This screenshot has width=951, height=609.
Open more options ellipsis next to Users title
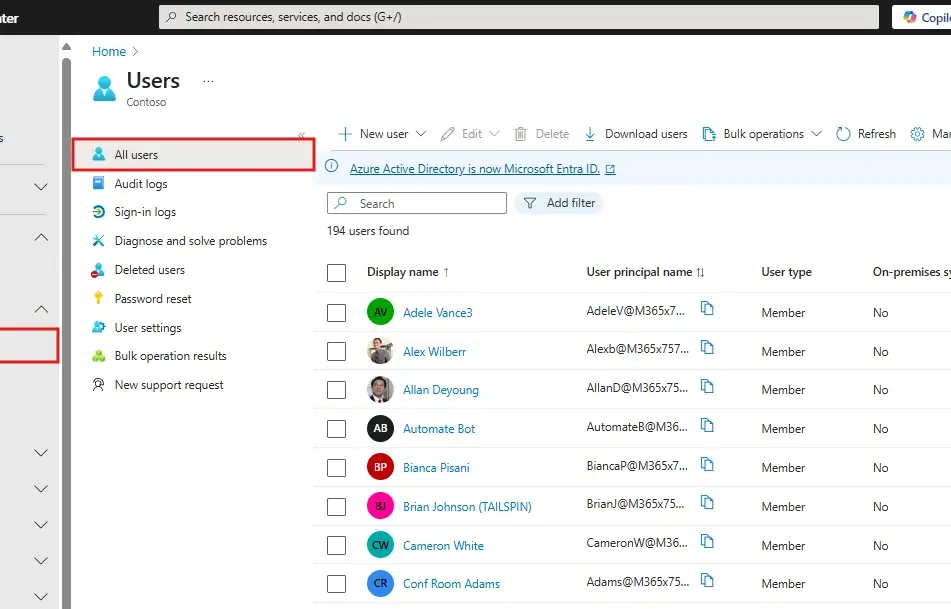click(208, 81)
